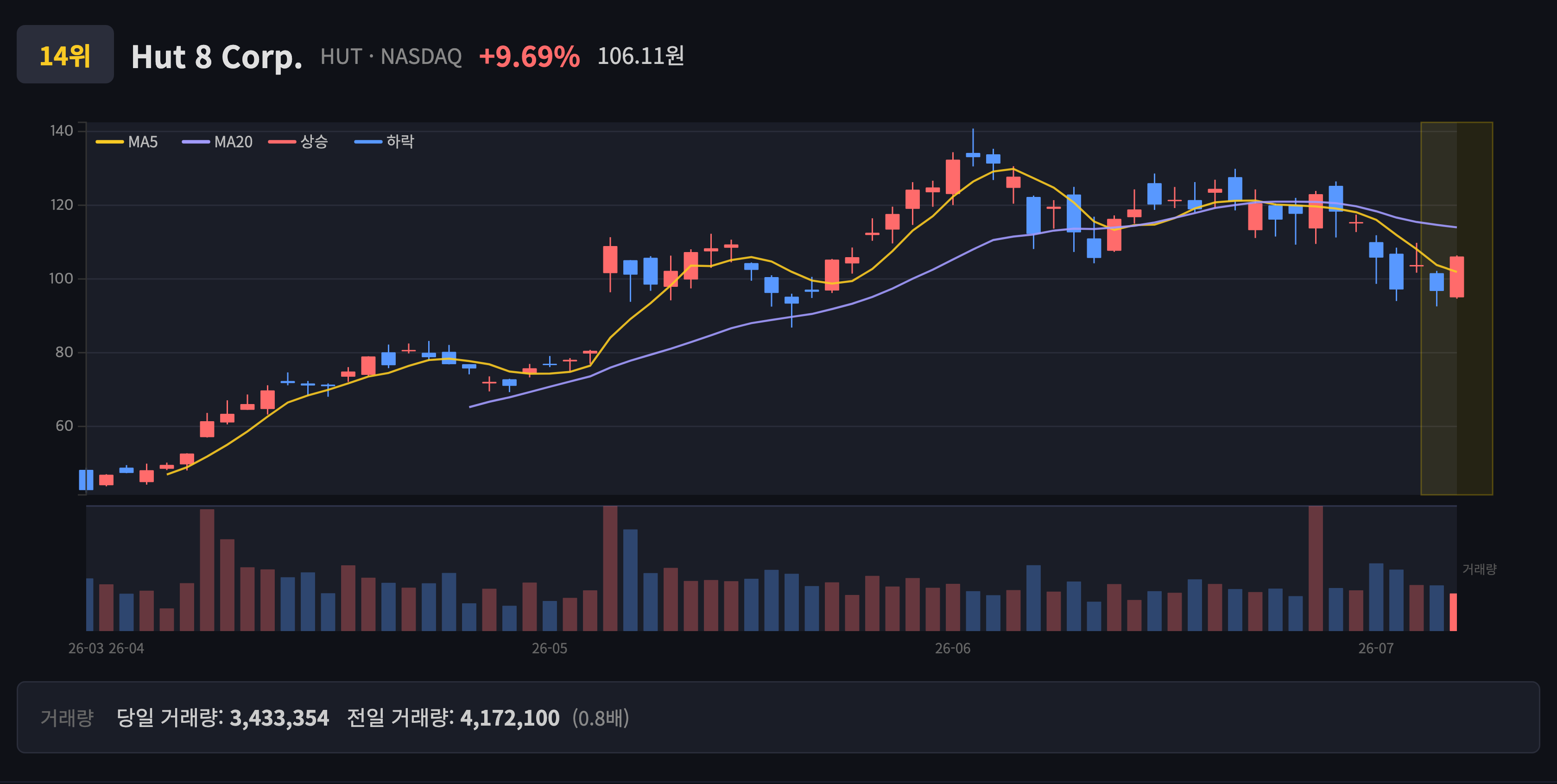Click the 26-05 date axis label

point(550,649)
